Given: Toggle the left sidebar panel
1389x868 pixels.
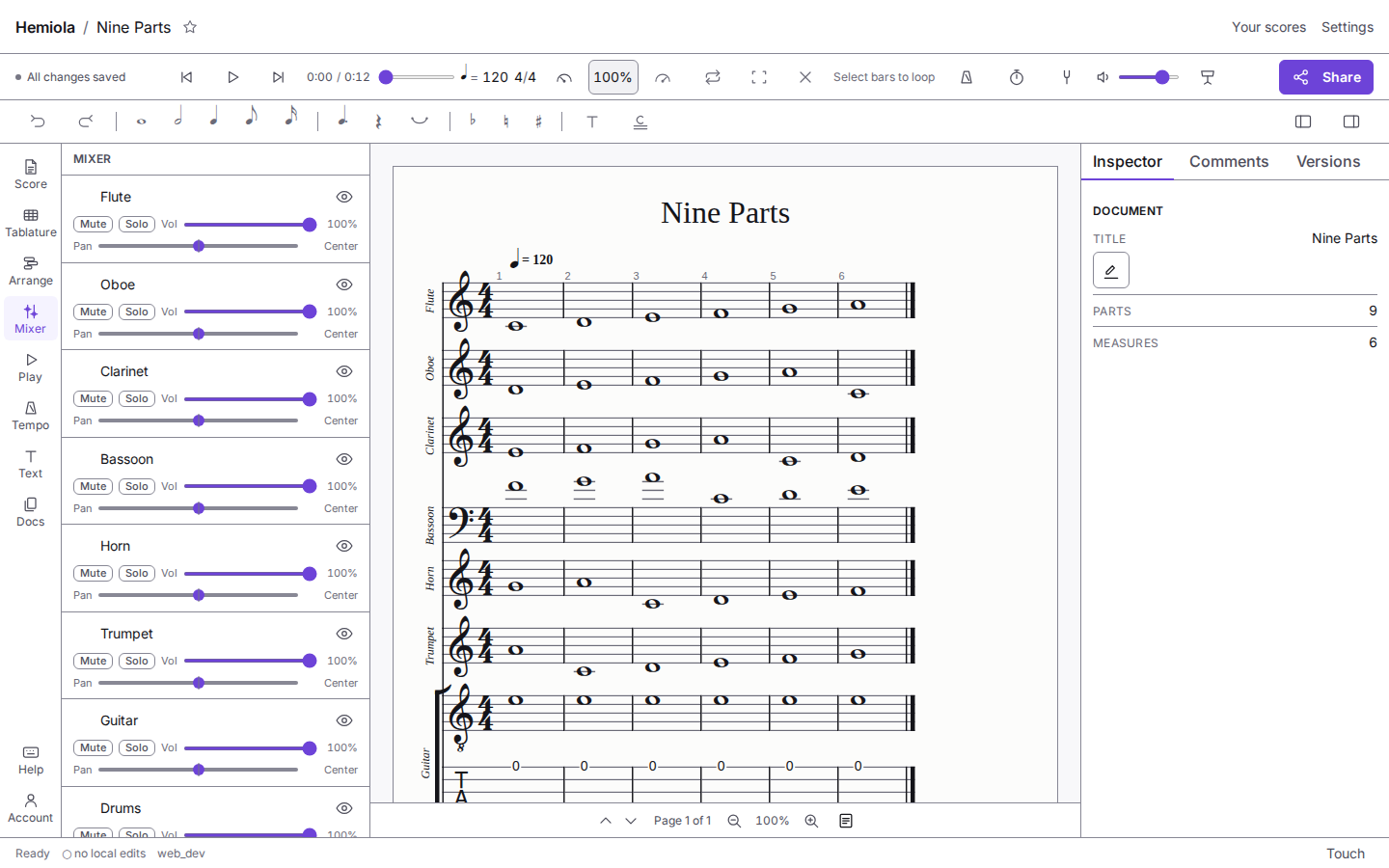Looking at the screenshot, I should 1303,122.
